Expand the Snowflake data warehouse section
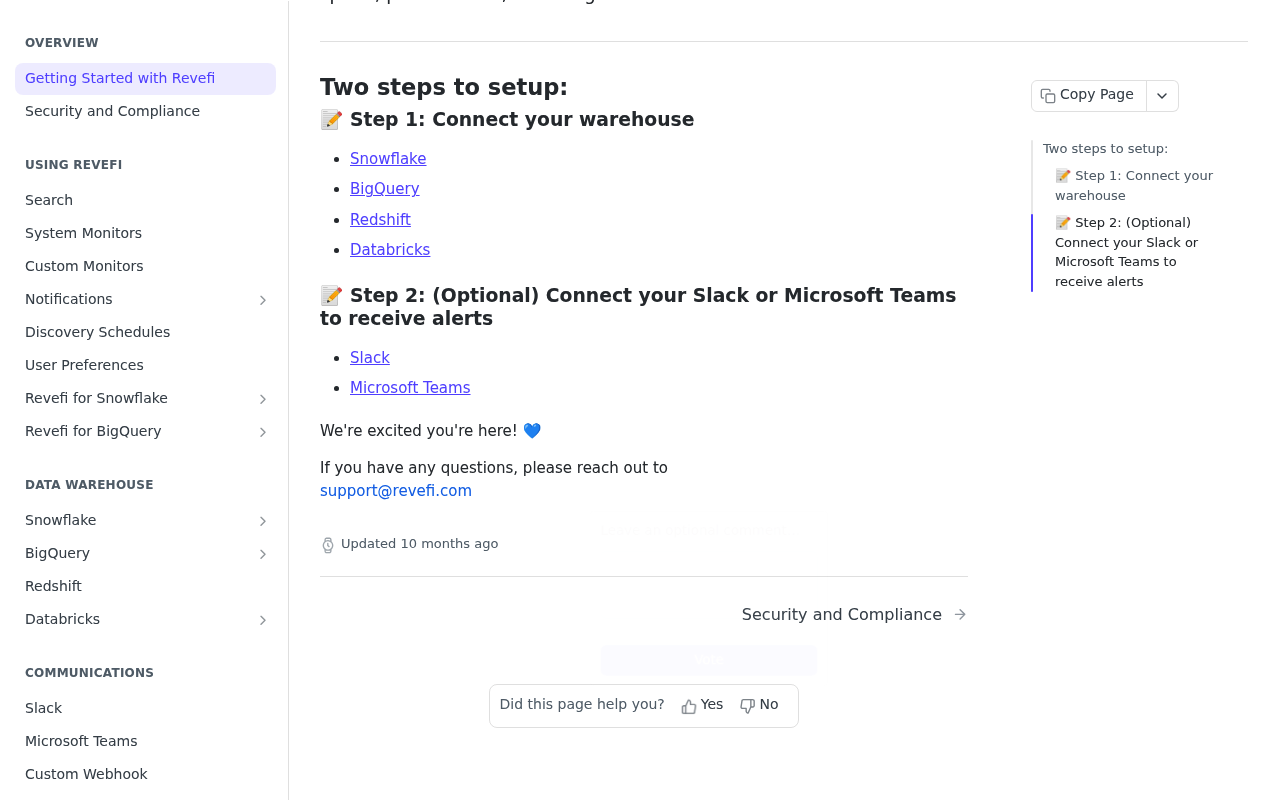The height and width of the screenshot is (800, 1280). tap(263, 521)
